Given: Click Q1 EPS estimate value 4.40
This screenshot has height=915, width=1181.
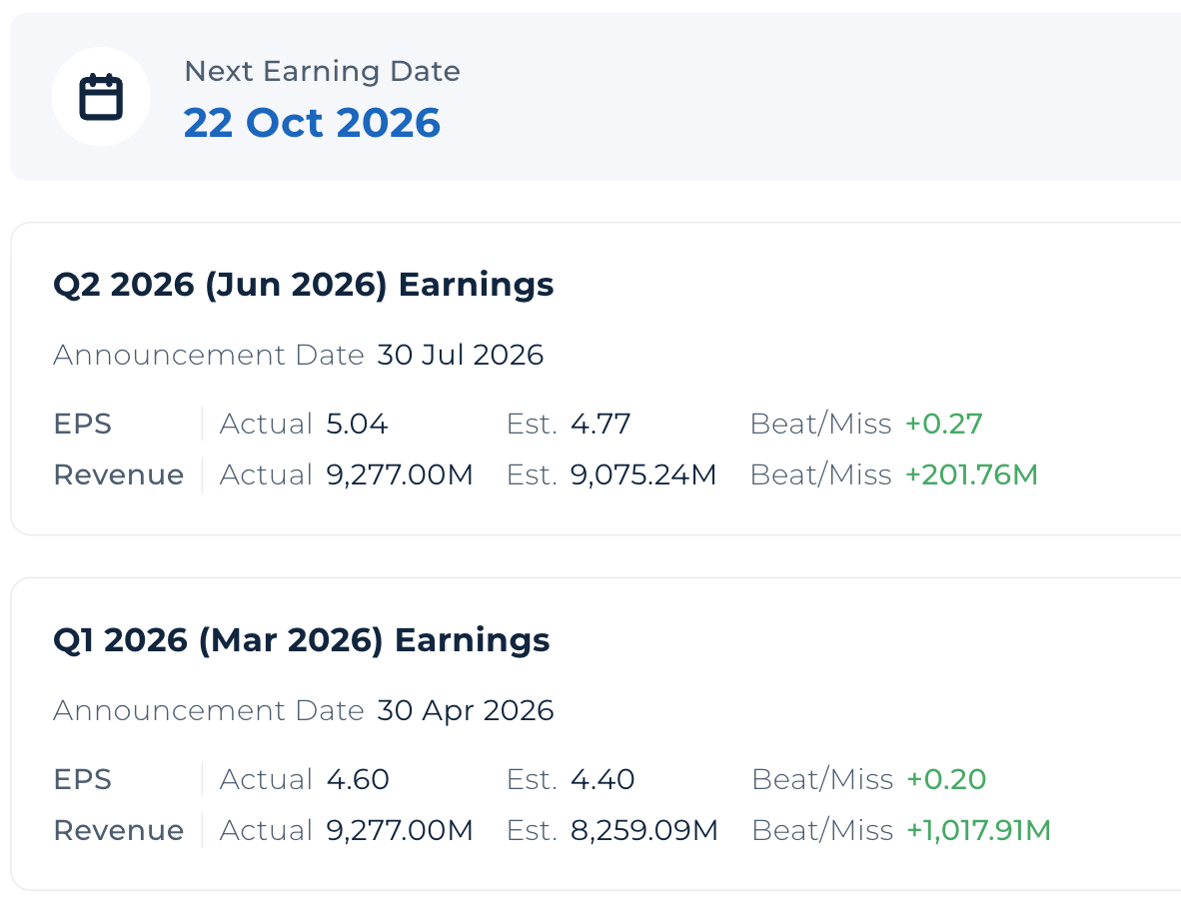Looking at the screenshot, I should click(603, 779).
